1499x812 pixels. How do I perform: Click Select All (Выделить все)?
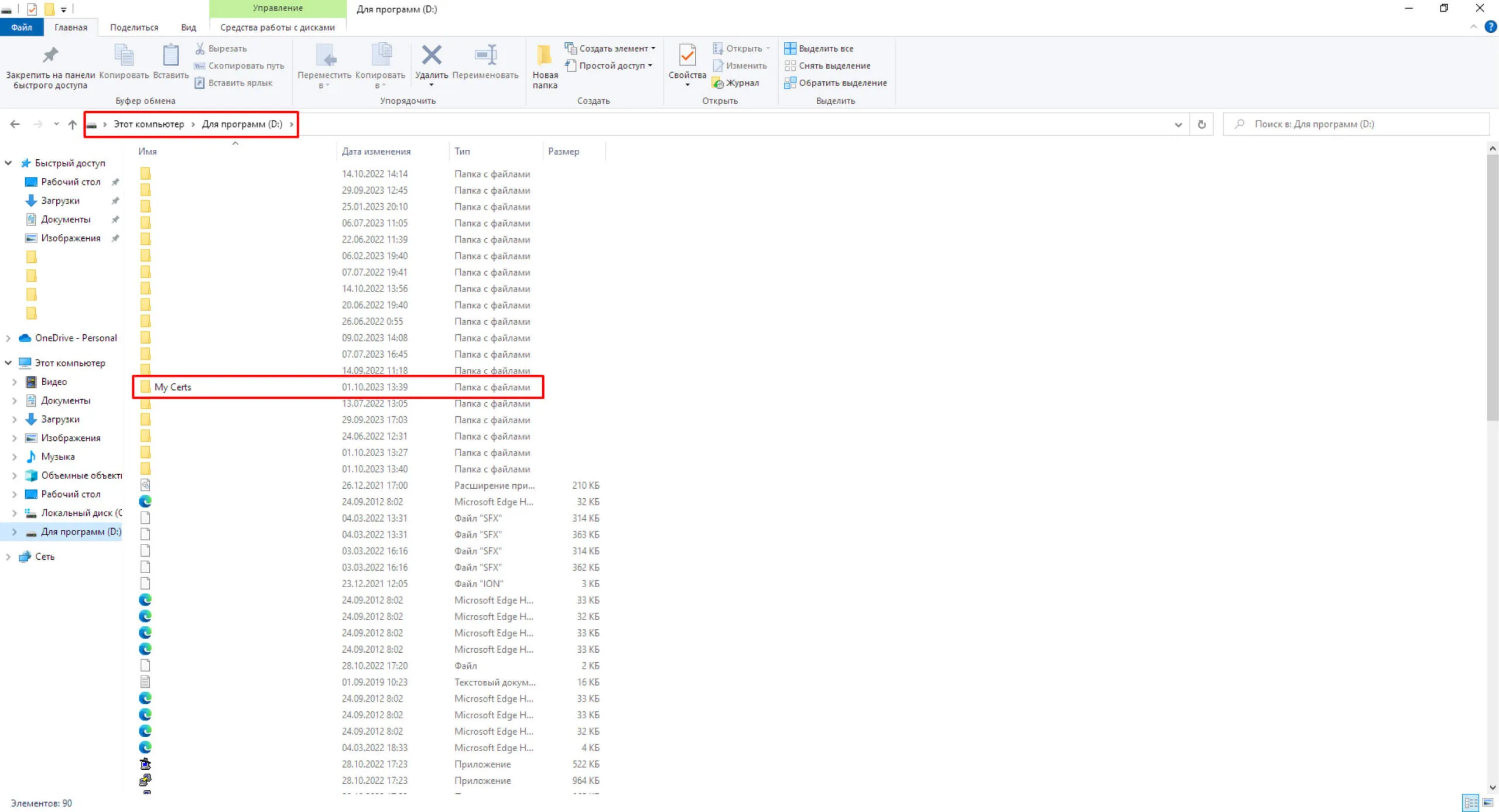click(819, 48)
